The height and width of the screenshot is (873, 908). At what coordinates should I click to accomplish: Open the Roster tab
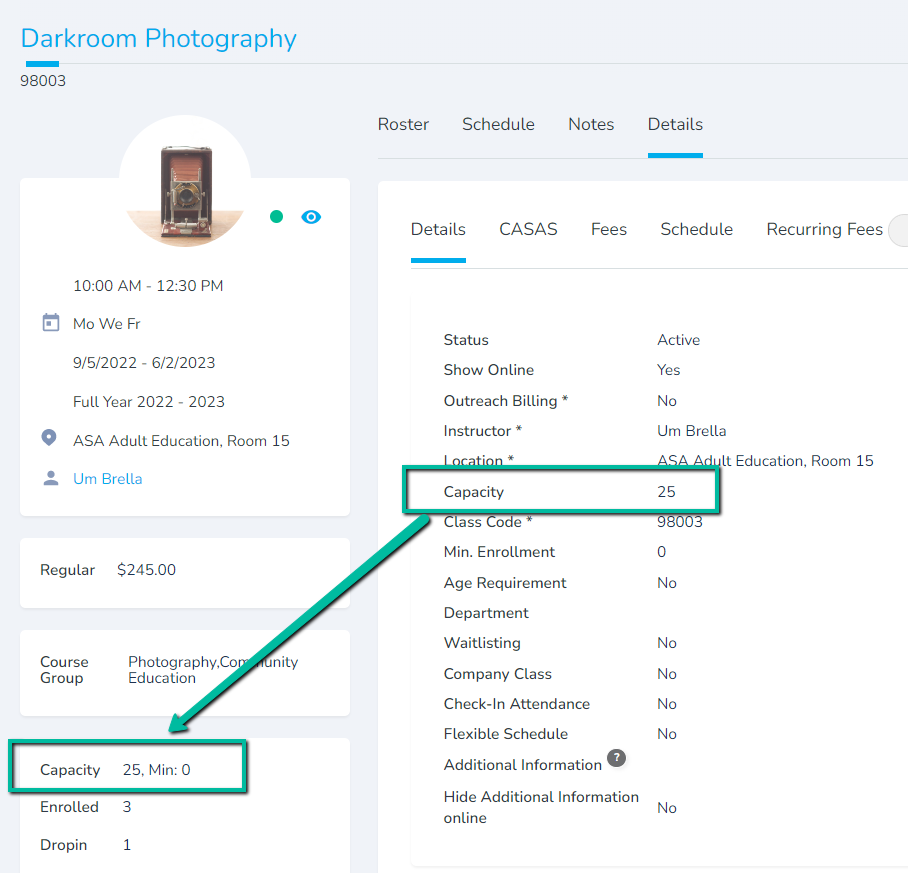[x=403, y=125]
